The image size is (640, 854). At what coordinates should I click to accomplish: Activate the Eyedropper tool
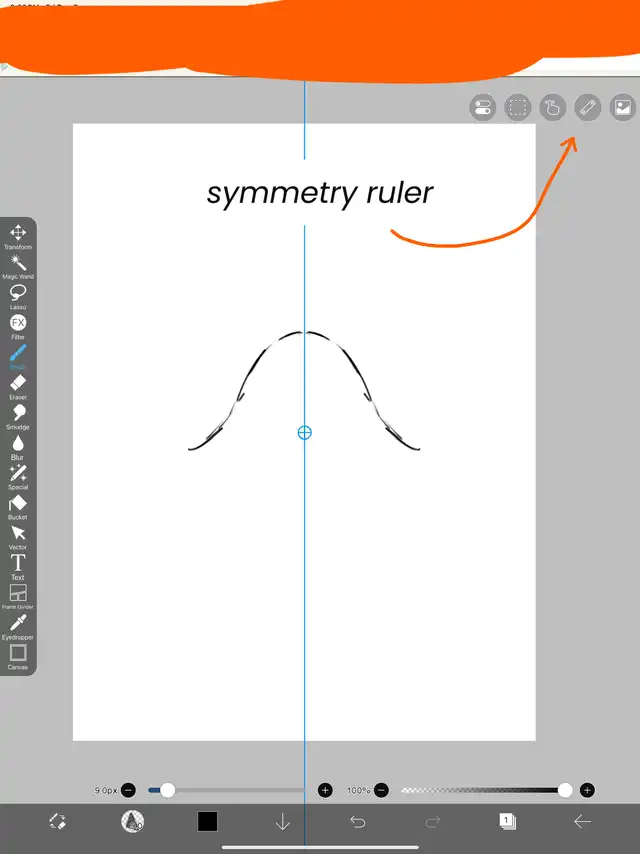tap(18, 624)
